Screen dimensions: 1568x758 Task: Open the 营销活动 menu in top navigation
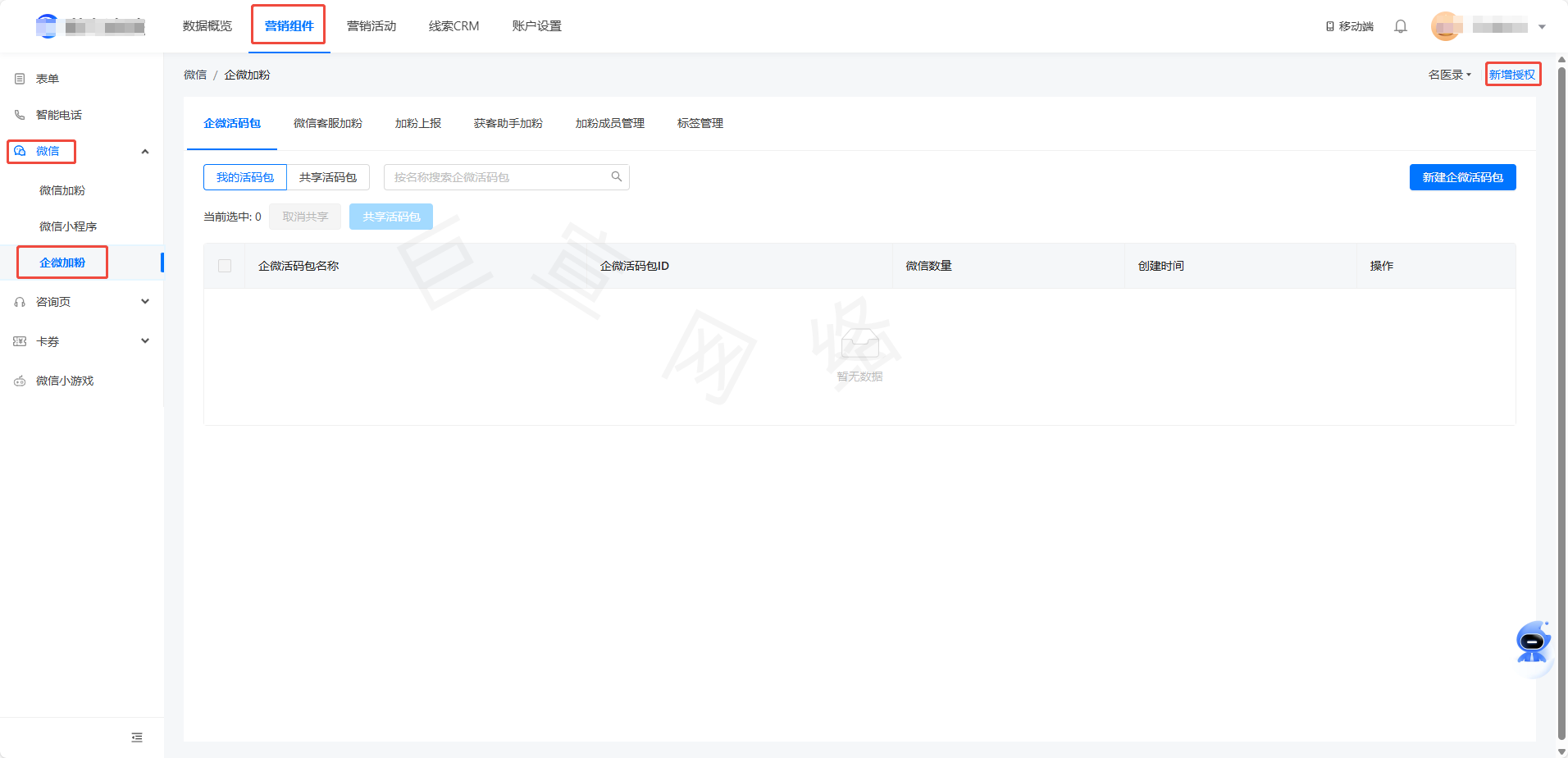click(371, 25)
